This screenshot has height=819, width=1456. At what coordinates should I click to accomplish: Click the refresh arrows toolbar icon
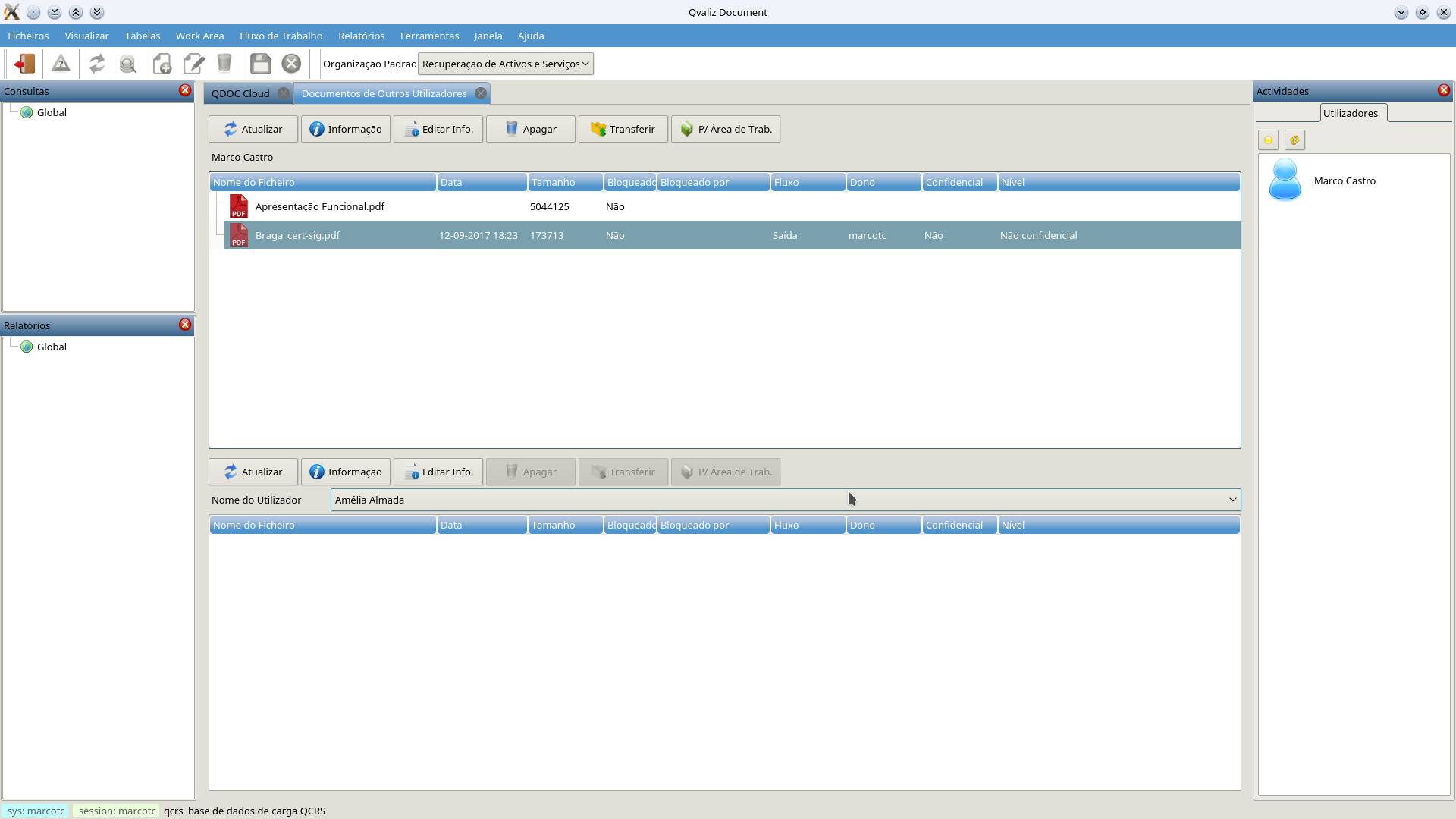[x=97, y=64]
